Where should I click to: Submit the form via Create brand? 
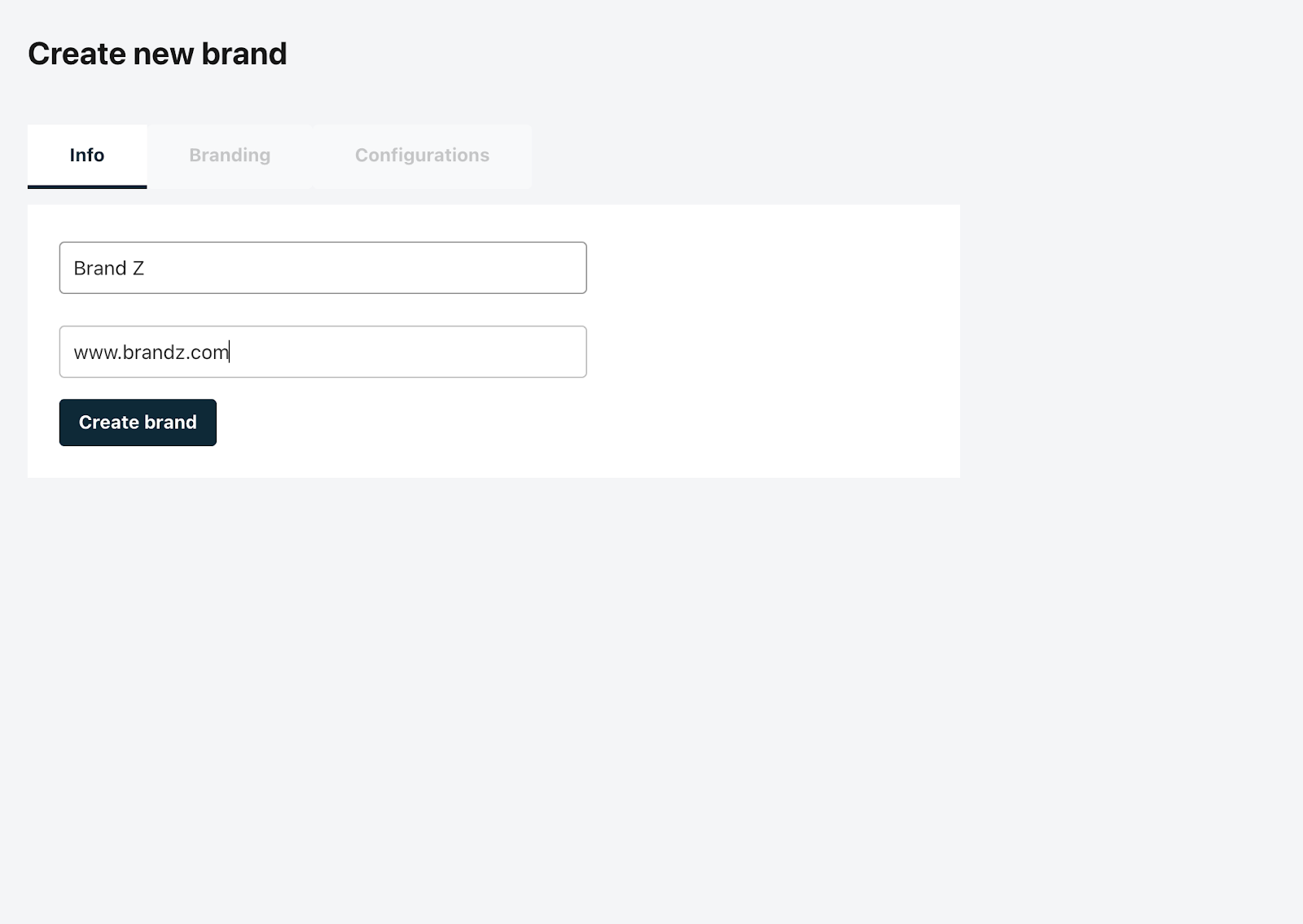pos(138,423)
